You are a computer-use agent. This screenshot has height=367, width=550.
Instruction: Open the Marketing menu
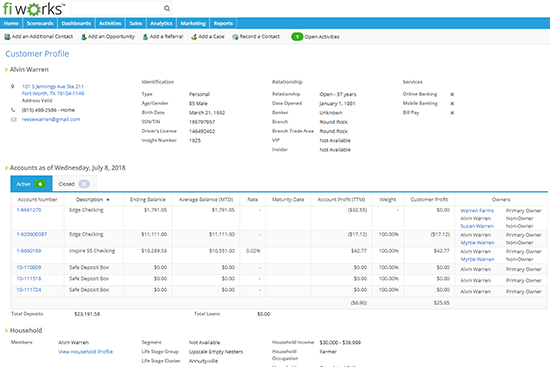(x=193, y=23)
